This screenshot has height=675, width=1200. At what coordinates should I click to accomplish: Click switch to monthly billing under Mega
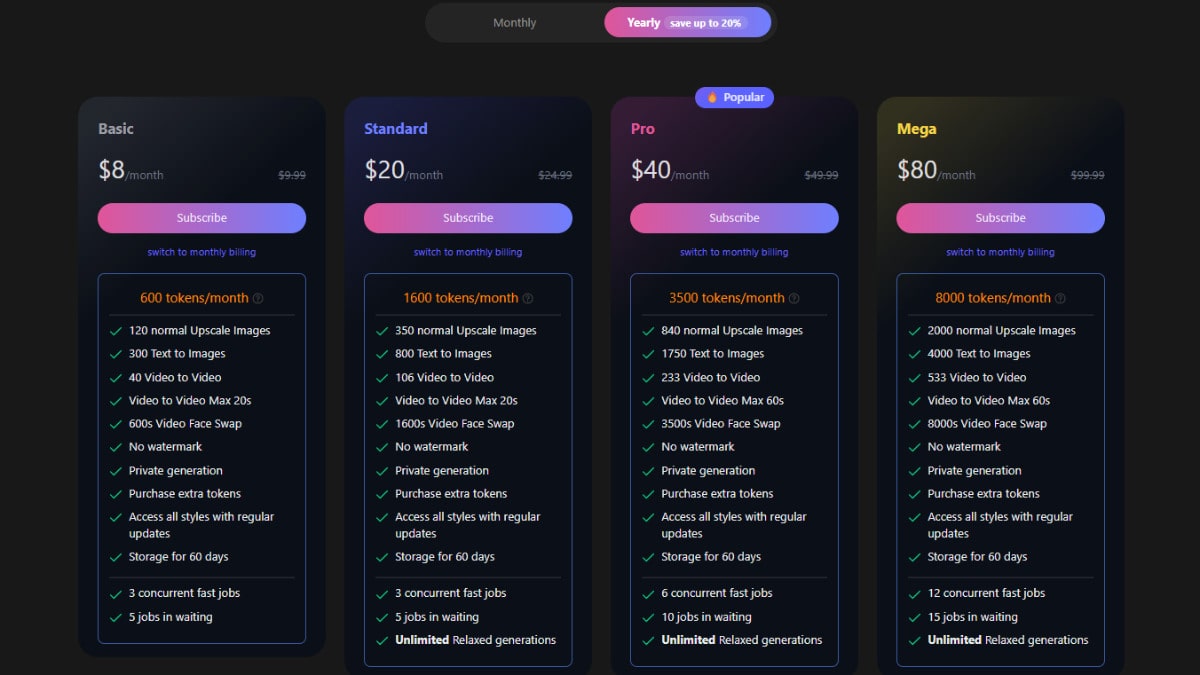pyautogui.click(x=1000, y=252)
